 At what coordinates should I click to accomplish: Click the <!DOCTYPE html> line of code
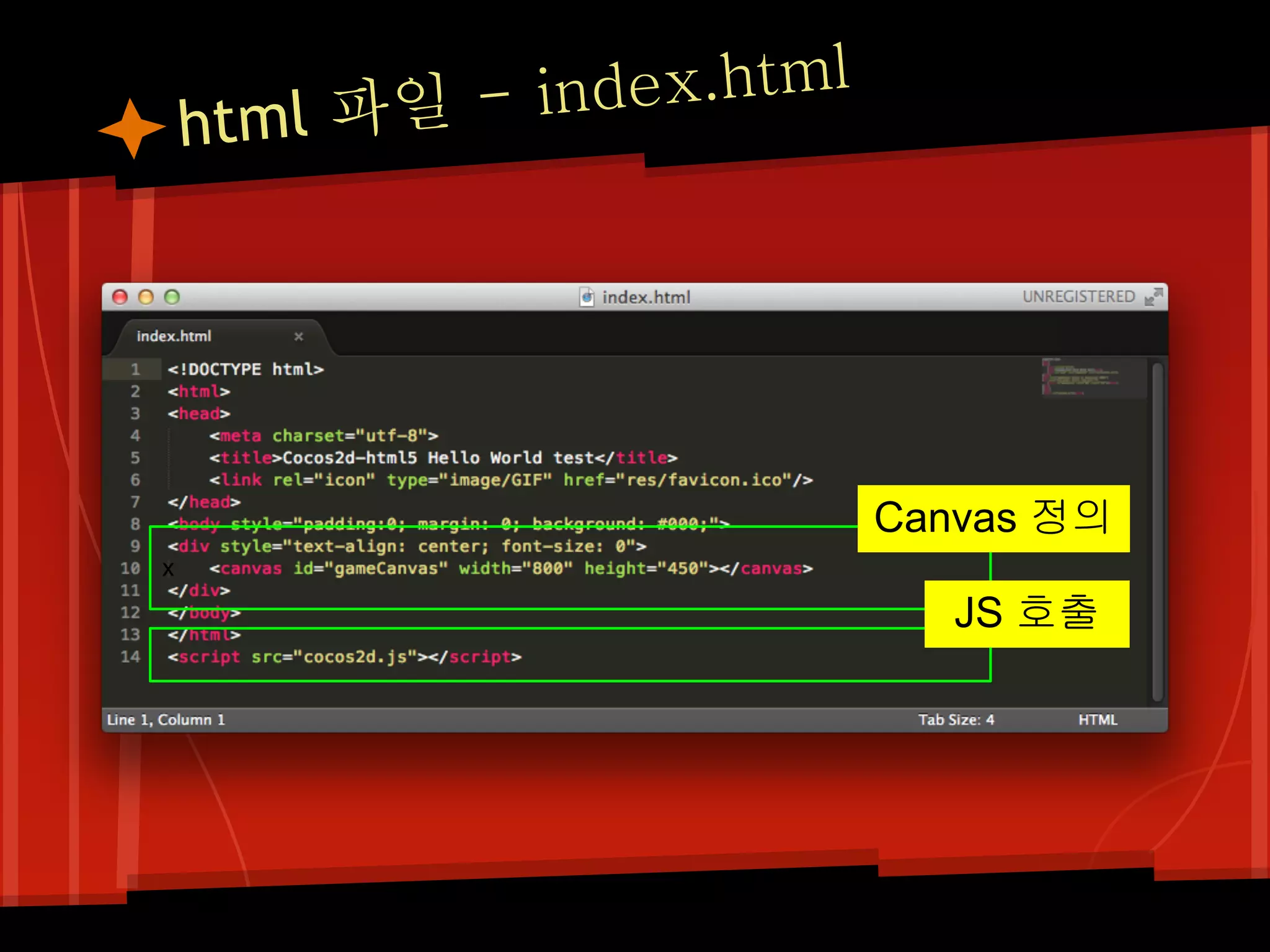[246, 369]
